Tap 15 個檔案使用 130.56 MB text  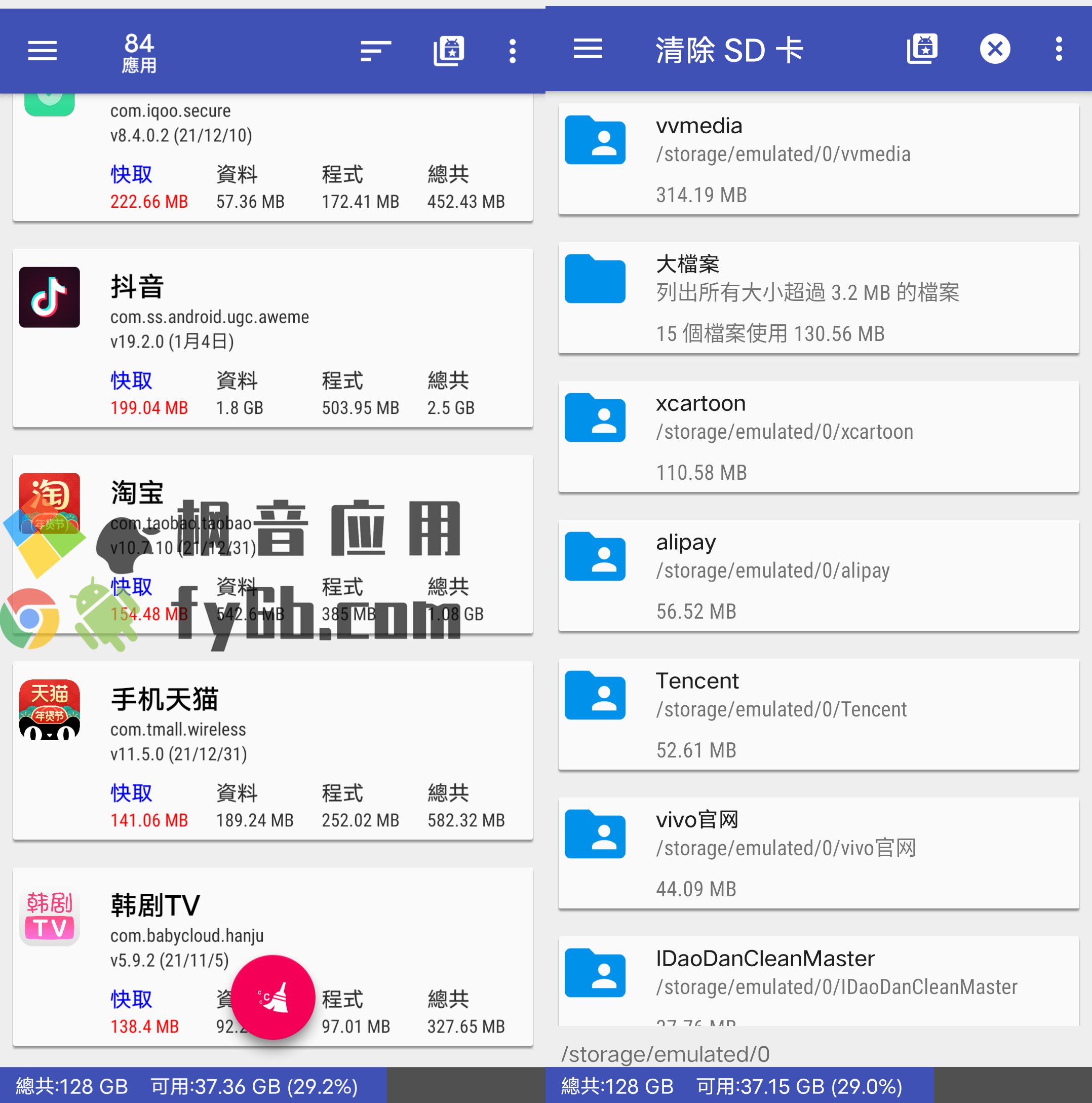[770, 333]
